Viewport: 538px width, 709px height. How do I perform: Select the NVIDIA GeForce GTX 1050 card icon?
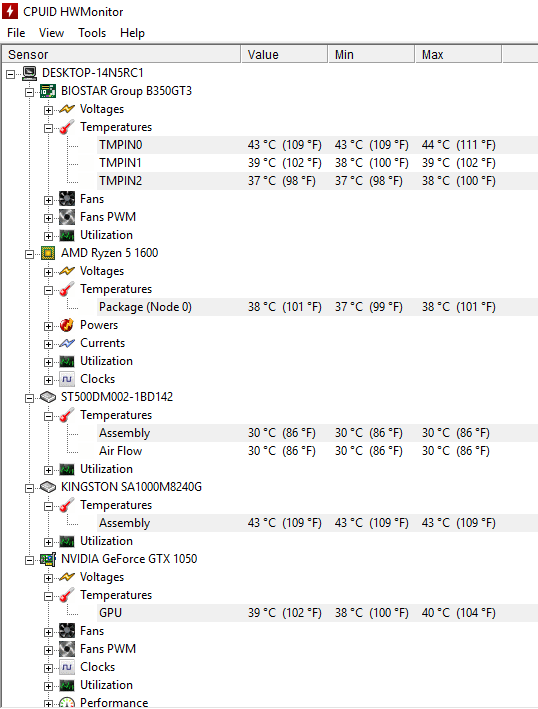(x=48, y=559)
